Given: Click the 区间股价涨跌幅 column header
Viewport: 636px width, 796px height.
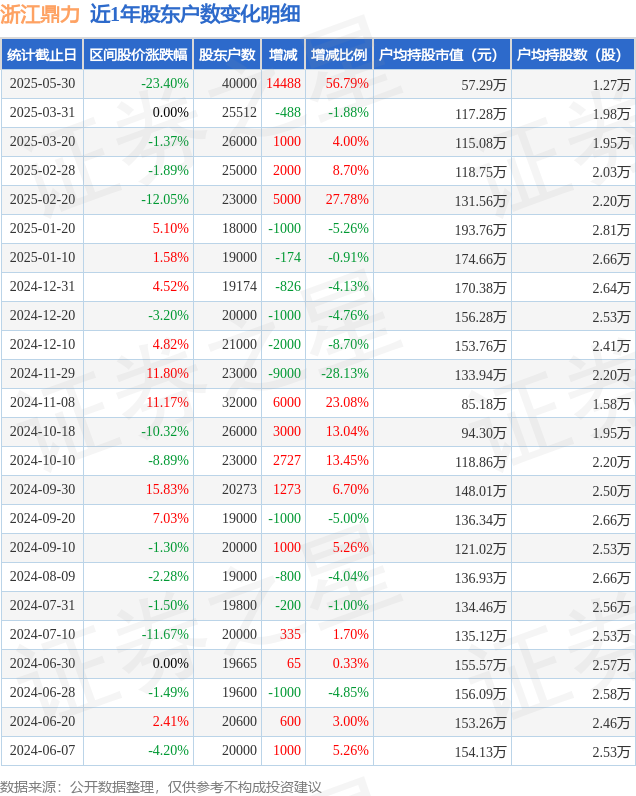Looking at the screenshot, I should click(138, 54).
